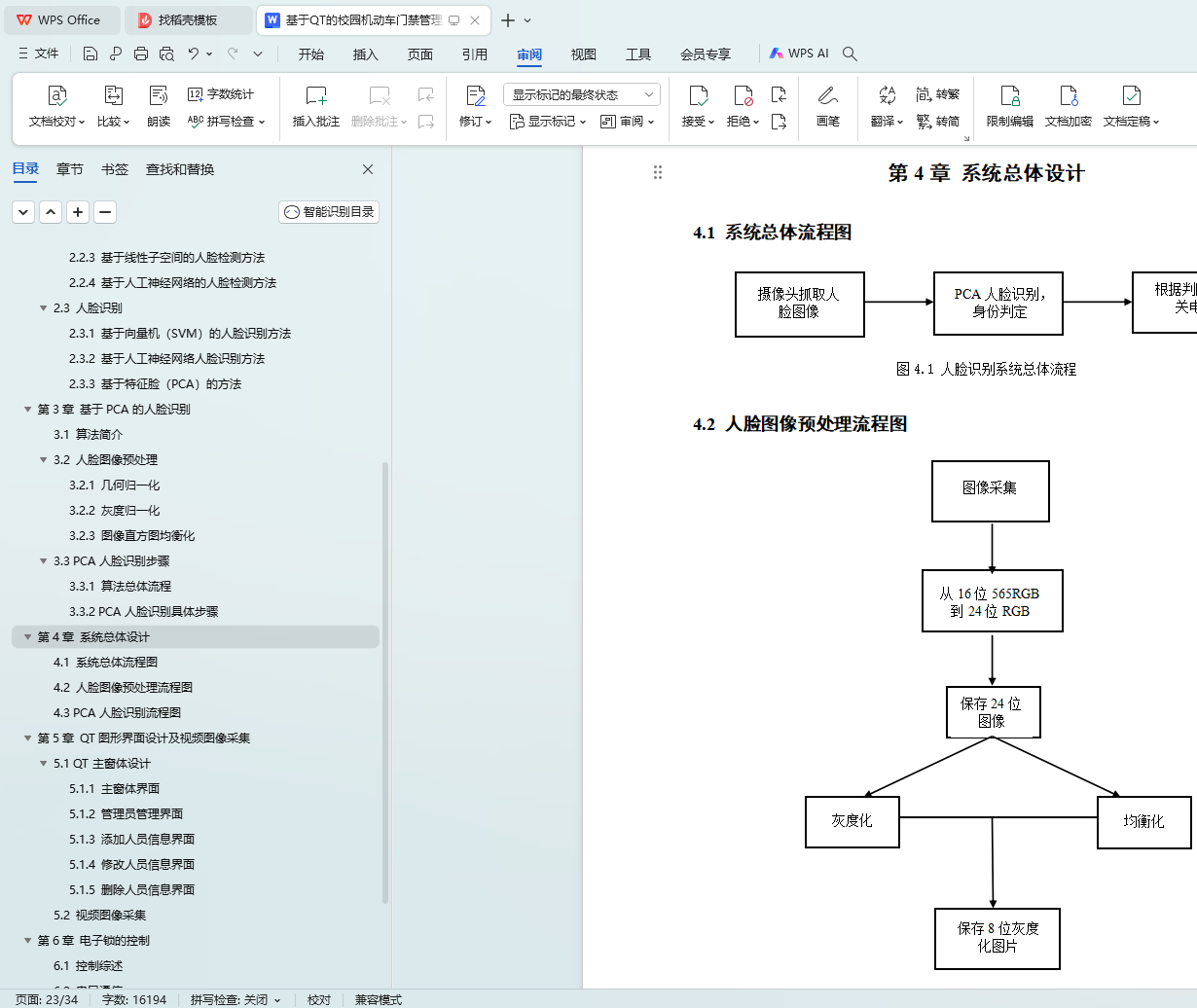Click the paragraph drag handle beside chapter title

coord(658,172)
